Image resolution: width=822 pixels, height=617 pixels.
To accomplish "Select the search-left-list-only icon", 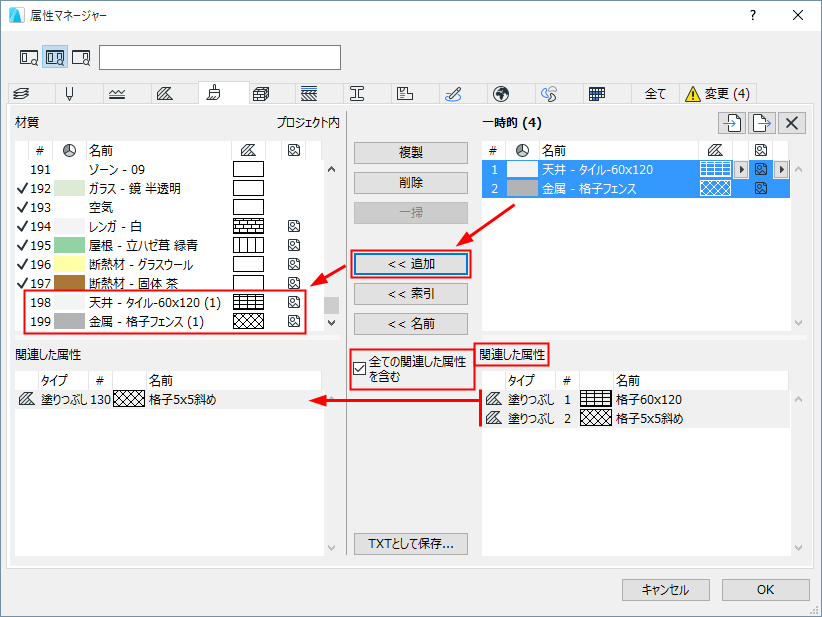I will tap(28, 57).
